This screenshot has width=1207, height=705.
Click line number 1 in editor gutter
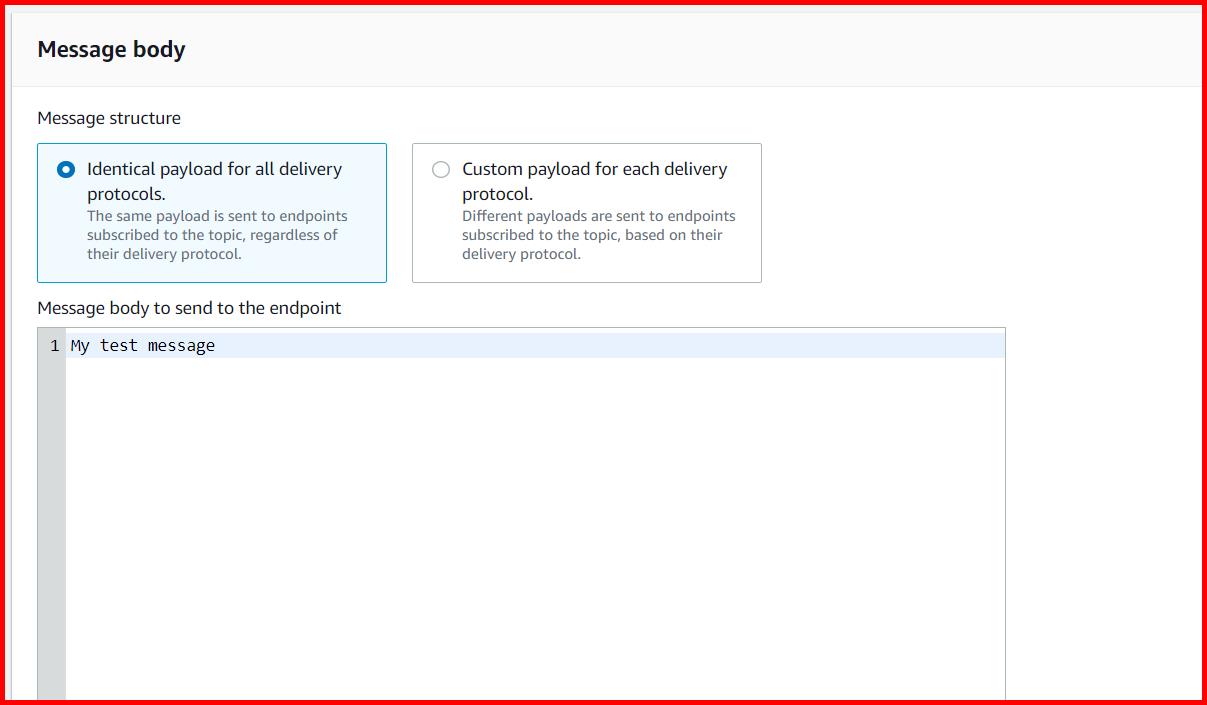54,346
